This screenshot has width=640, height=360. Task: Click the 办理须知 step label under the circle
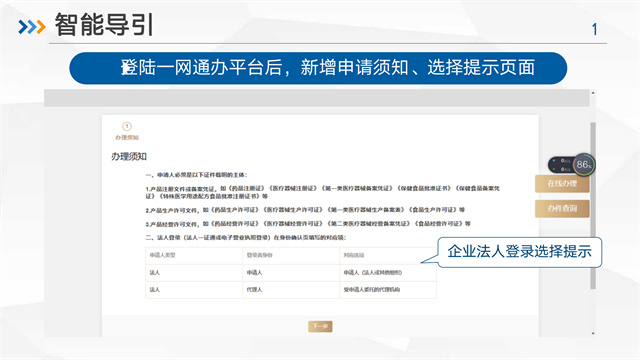pyautogui.click(x=127, y=138)
